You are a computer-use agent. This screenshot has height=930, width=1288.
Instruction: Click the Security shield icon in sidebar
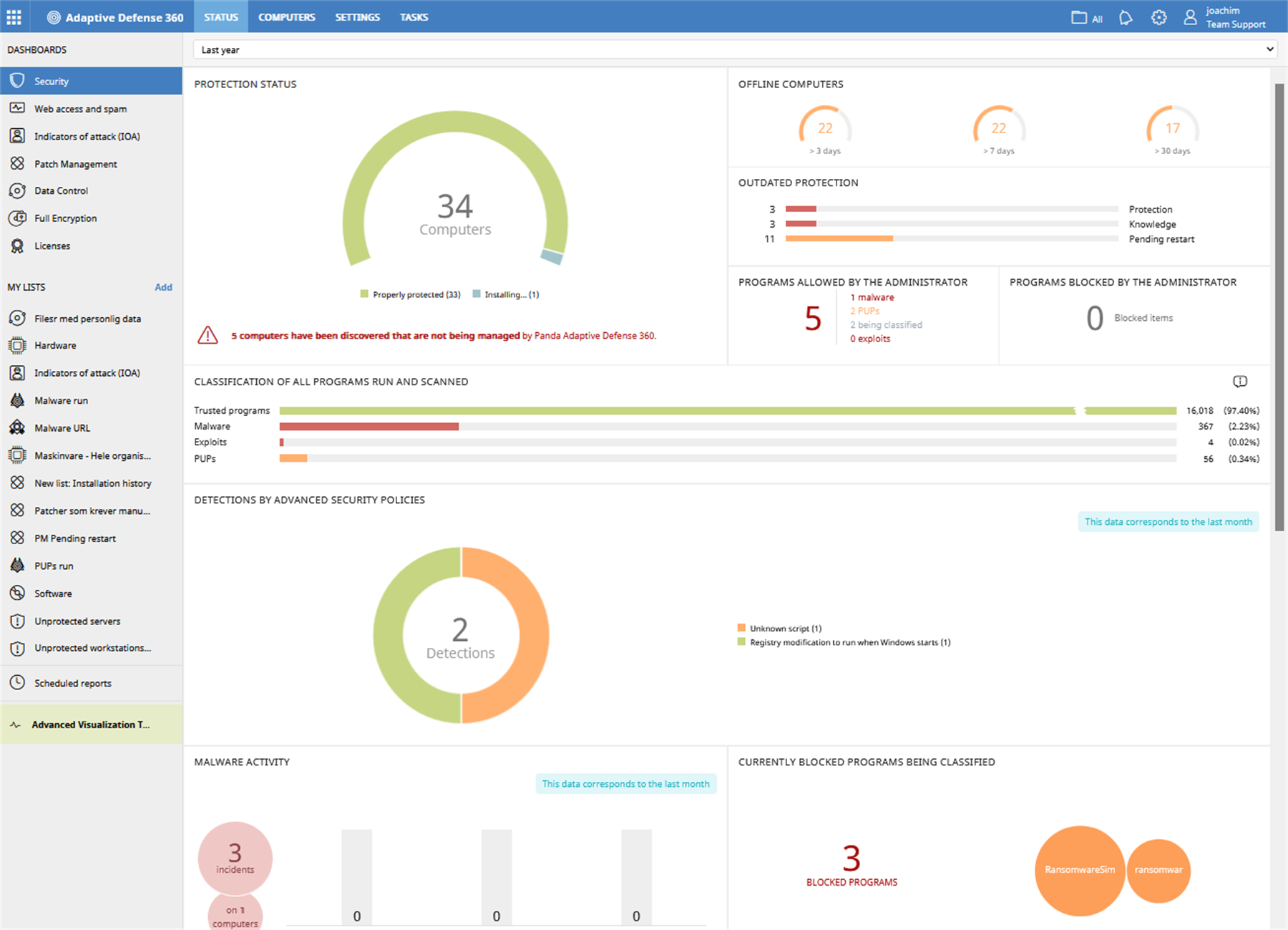pos(18,81)
